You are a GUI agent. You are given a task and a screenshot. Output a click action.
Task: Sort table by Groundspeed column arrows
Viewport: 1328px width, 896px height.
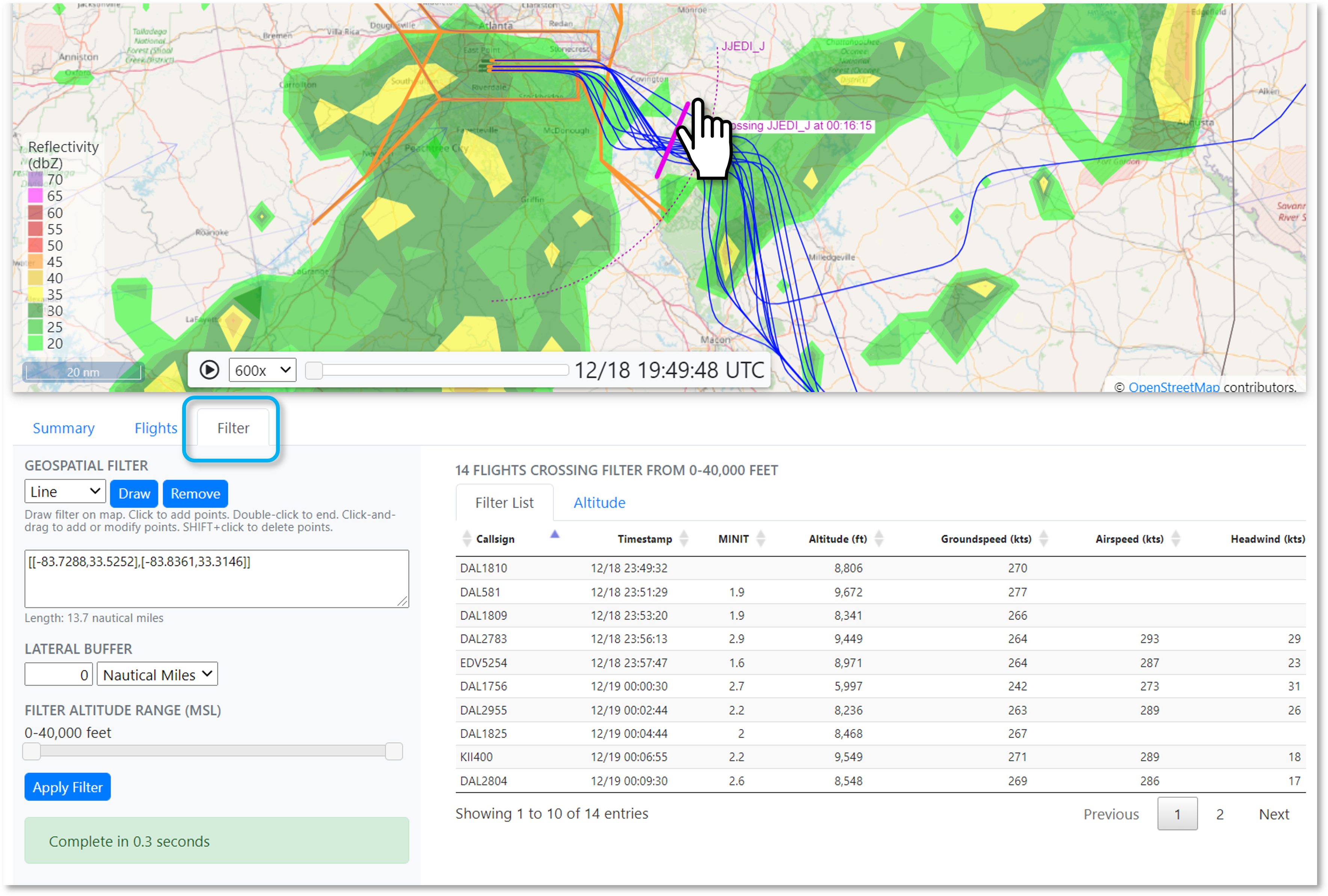(1043, 539)
